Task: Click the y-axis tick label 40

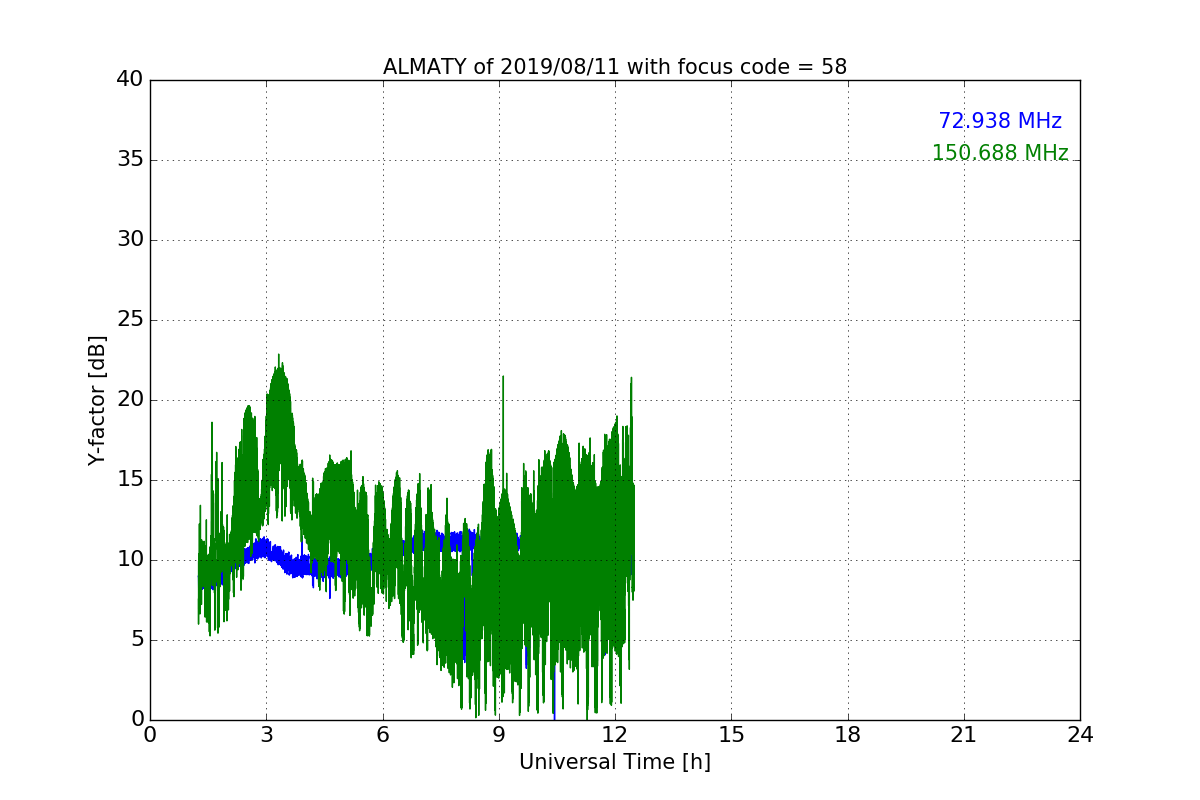Action: point(130,80)
